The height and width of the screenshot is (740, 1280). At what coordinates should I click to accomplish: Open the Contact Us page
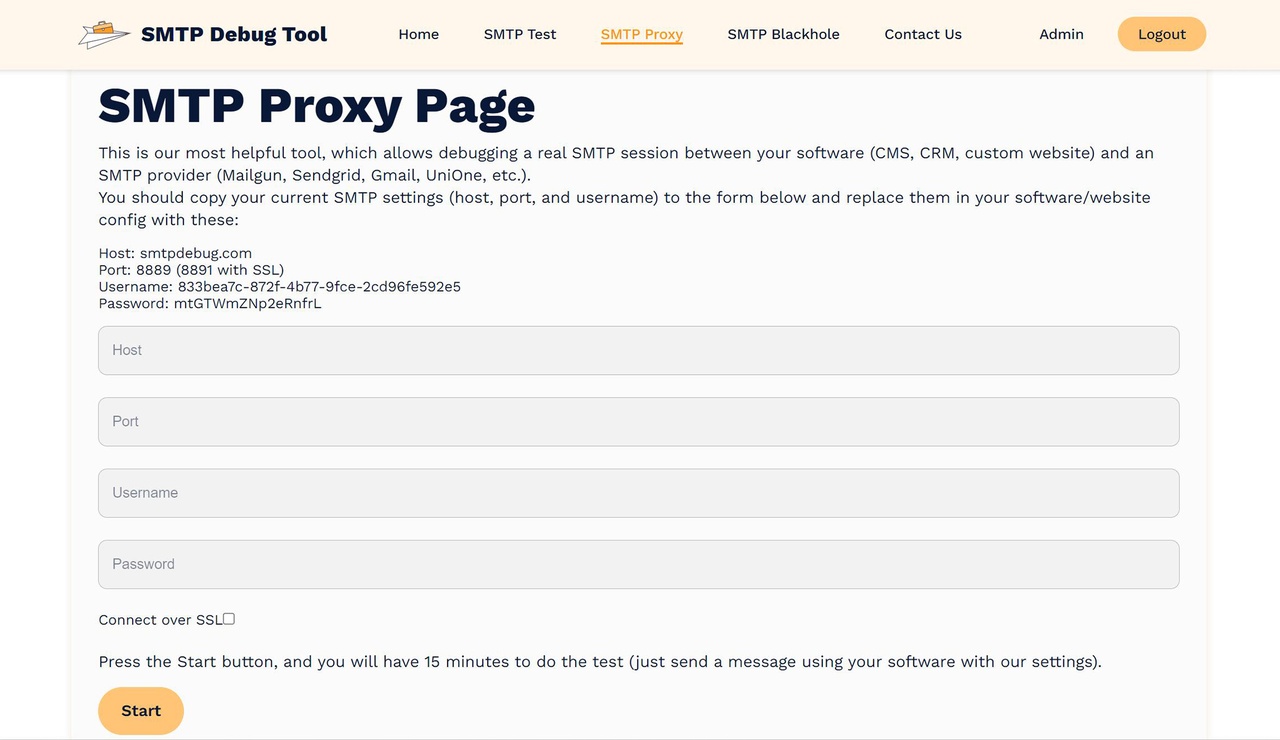click(x=922, y=33)
